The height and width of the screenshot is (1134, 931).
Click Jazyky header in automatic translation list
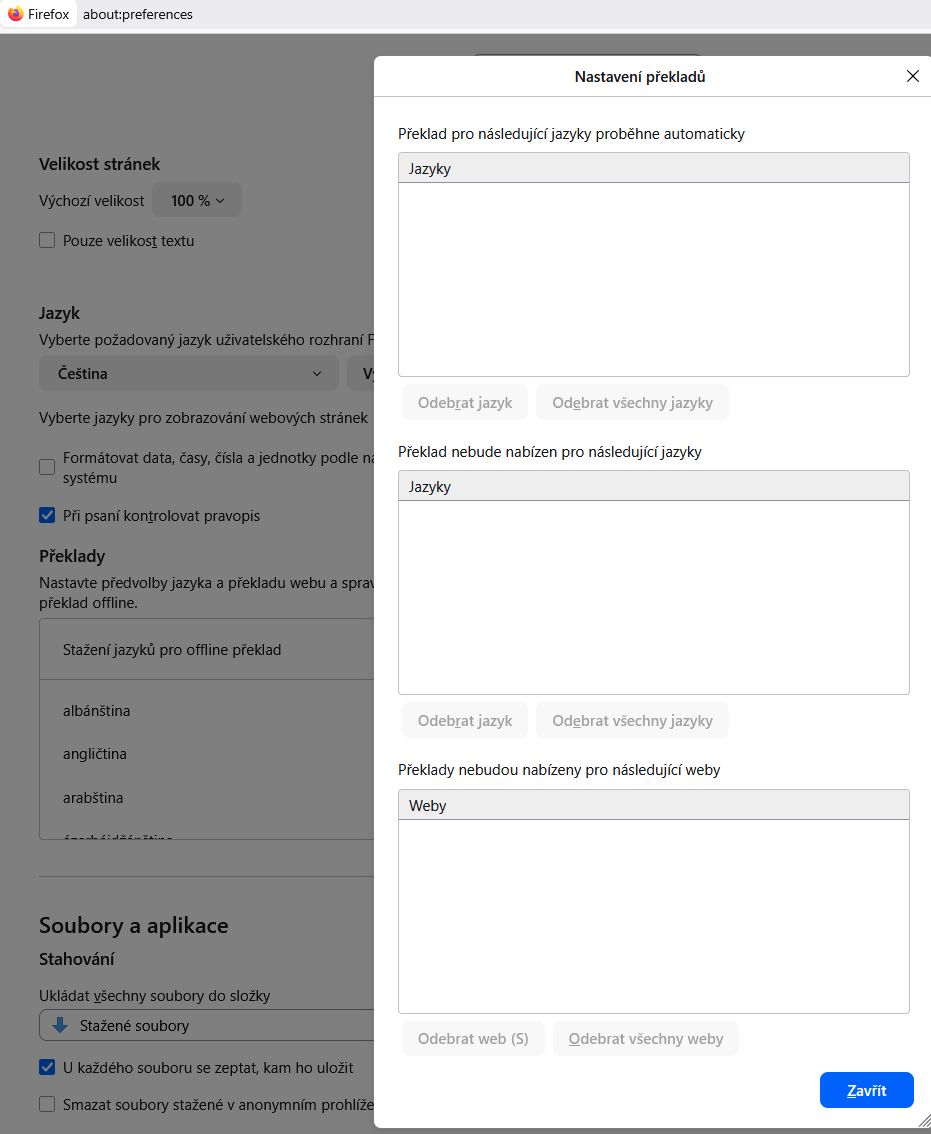point(653,169)
